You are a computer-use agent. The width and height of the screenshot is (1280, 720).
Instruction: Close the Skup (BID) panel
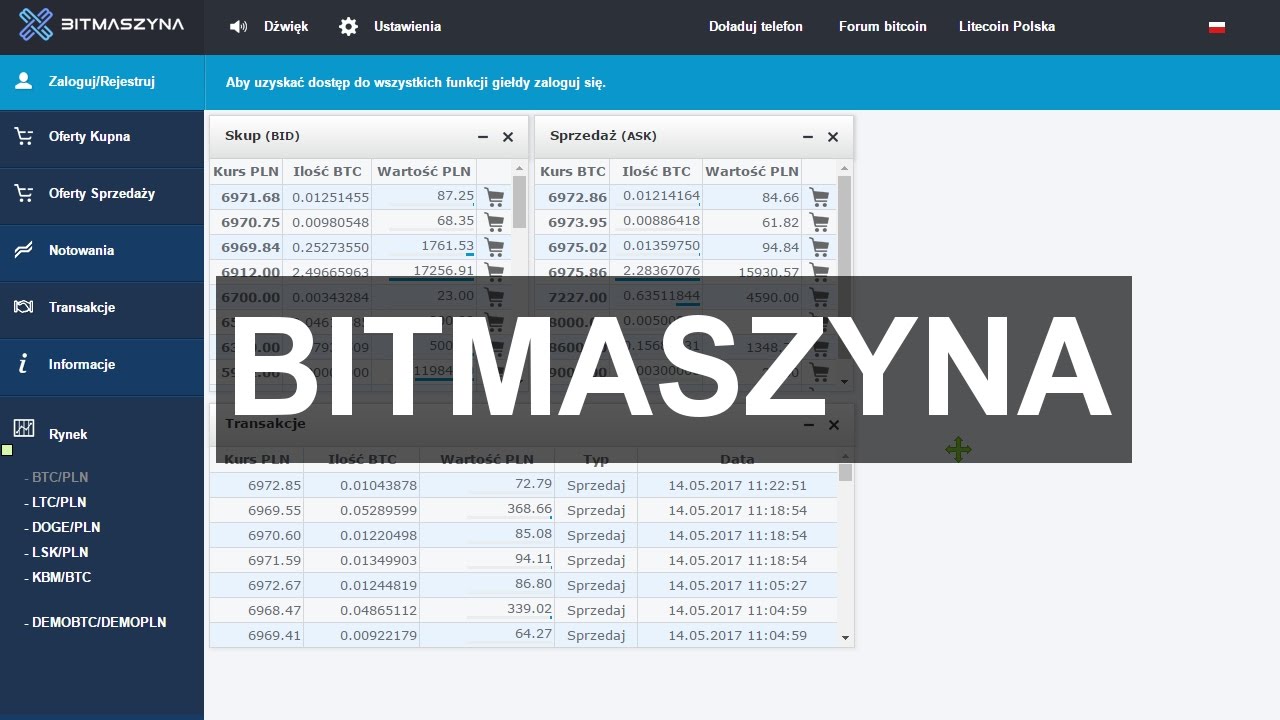click(508, 137)
